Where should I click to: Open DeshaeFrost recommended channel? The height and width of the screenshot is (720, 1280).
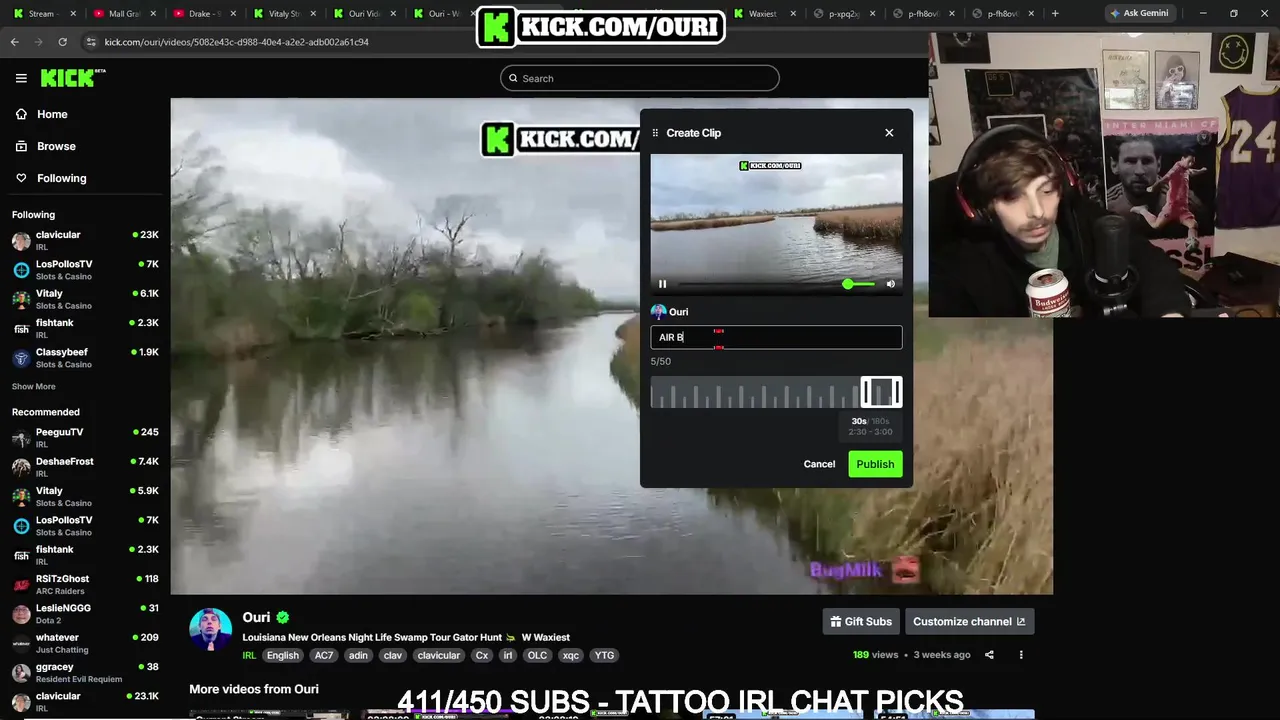pyautogui.click(x=85, y=467)
